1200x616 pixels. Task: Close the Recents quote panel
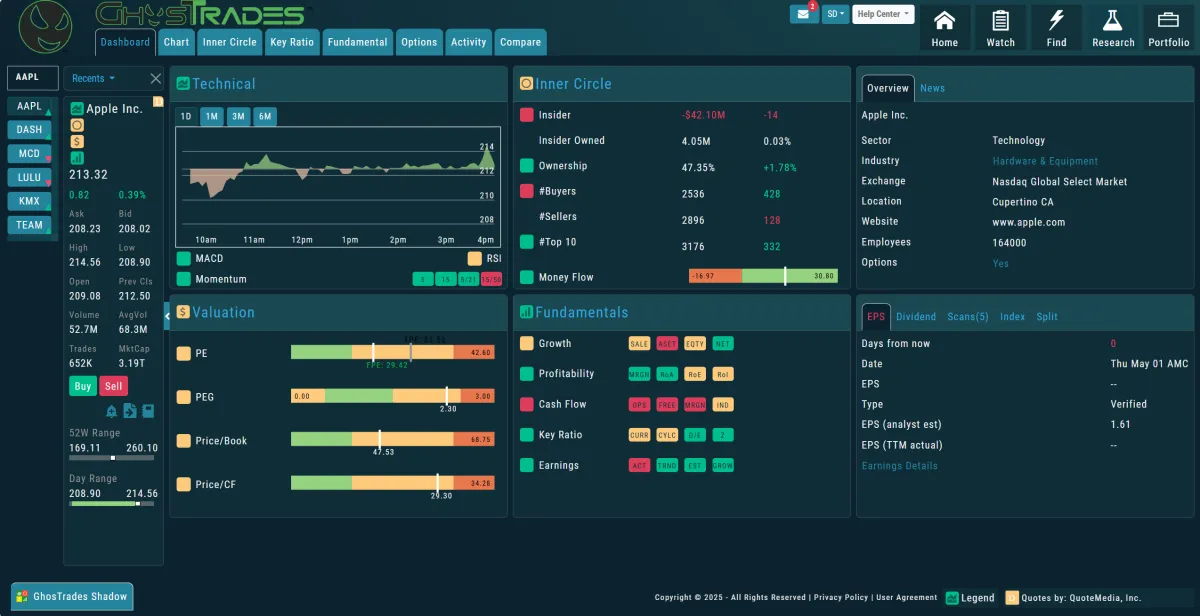[x=156, y=78]
